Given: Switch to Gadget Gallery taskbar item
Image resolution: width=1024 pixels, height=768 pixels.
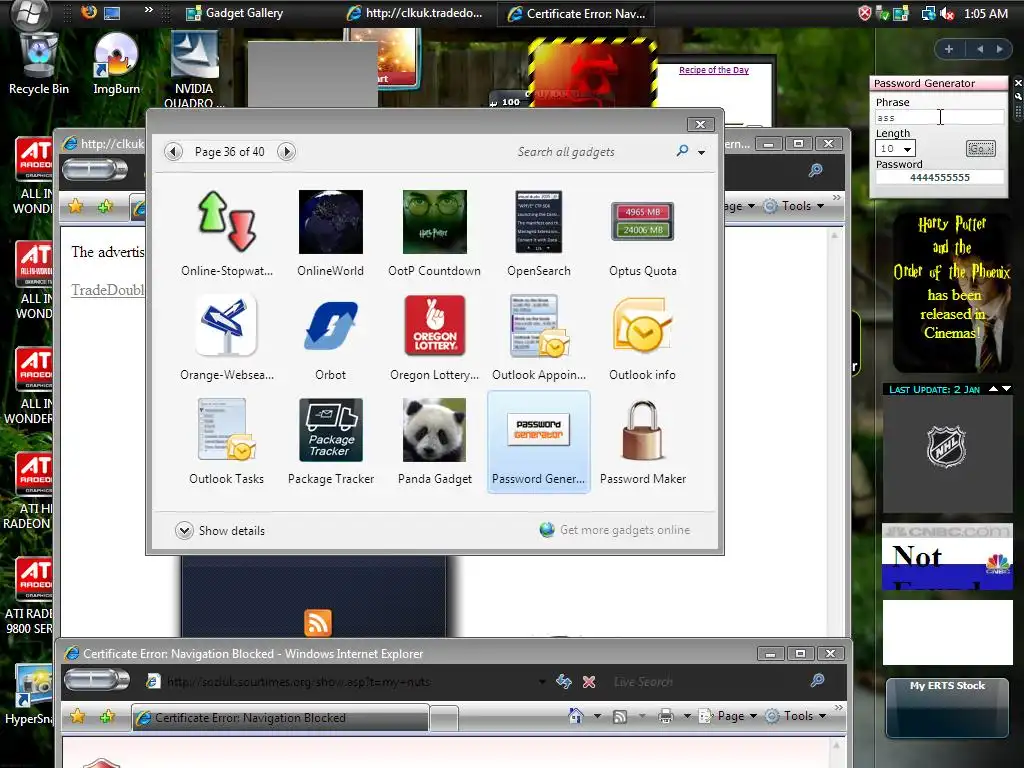Looking at the screenshot, I should pos(235,13).
